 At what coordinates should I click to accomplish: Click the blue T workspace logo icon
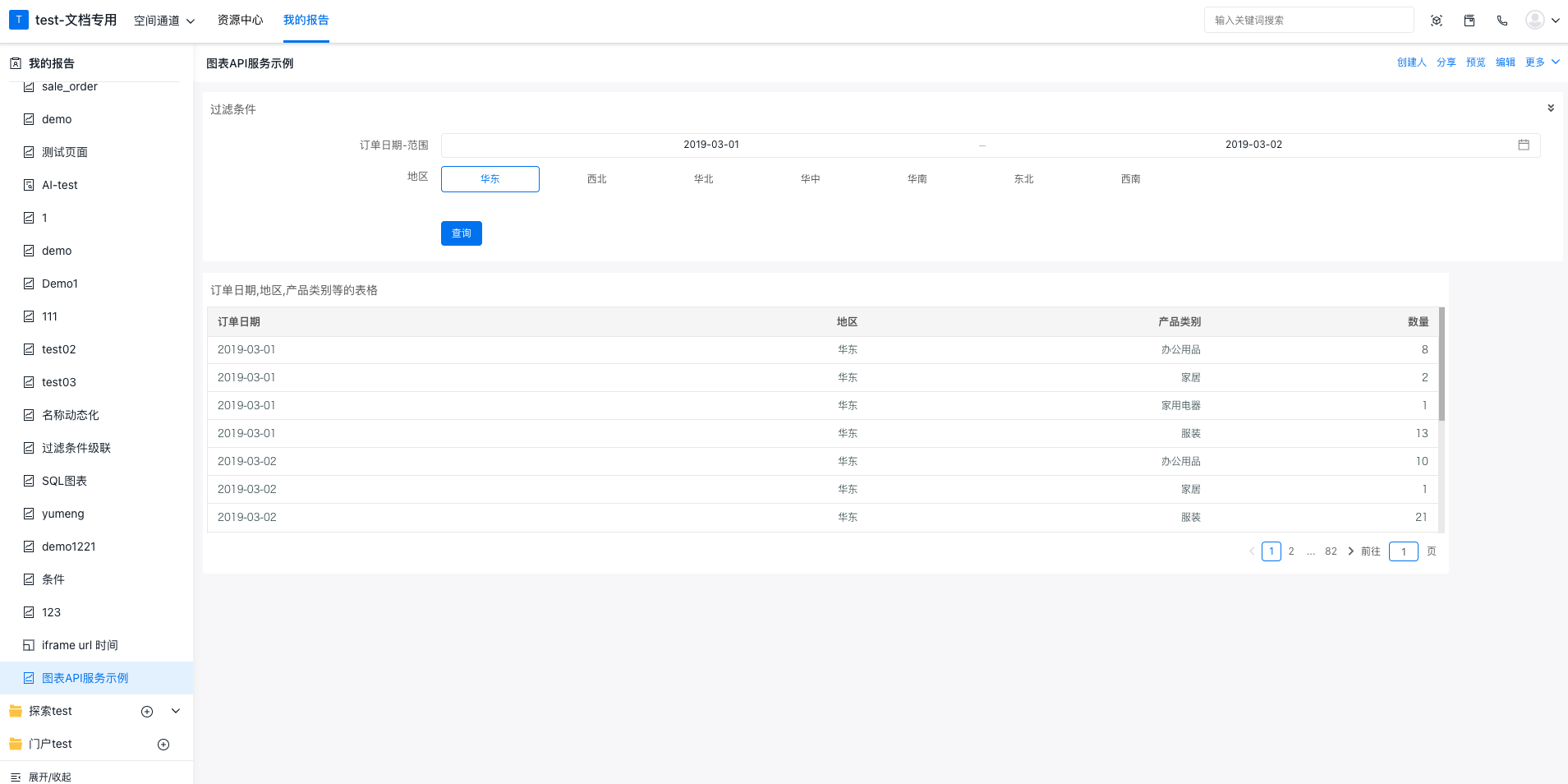click(x=18, y=20)
